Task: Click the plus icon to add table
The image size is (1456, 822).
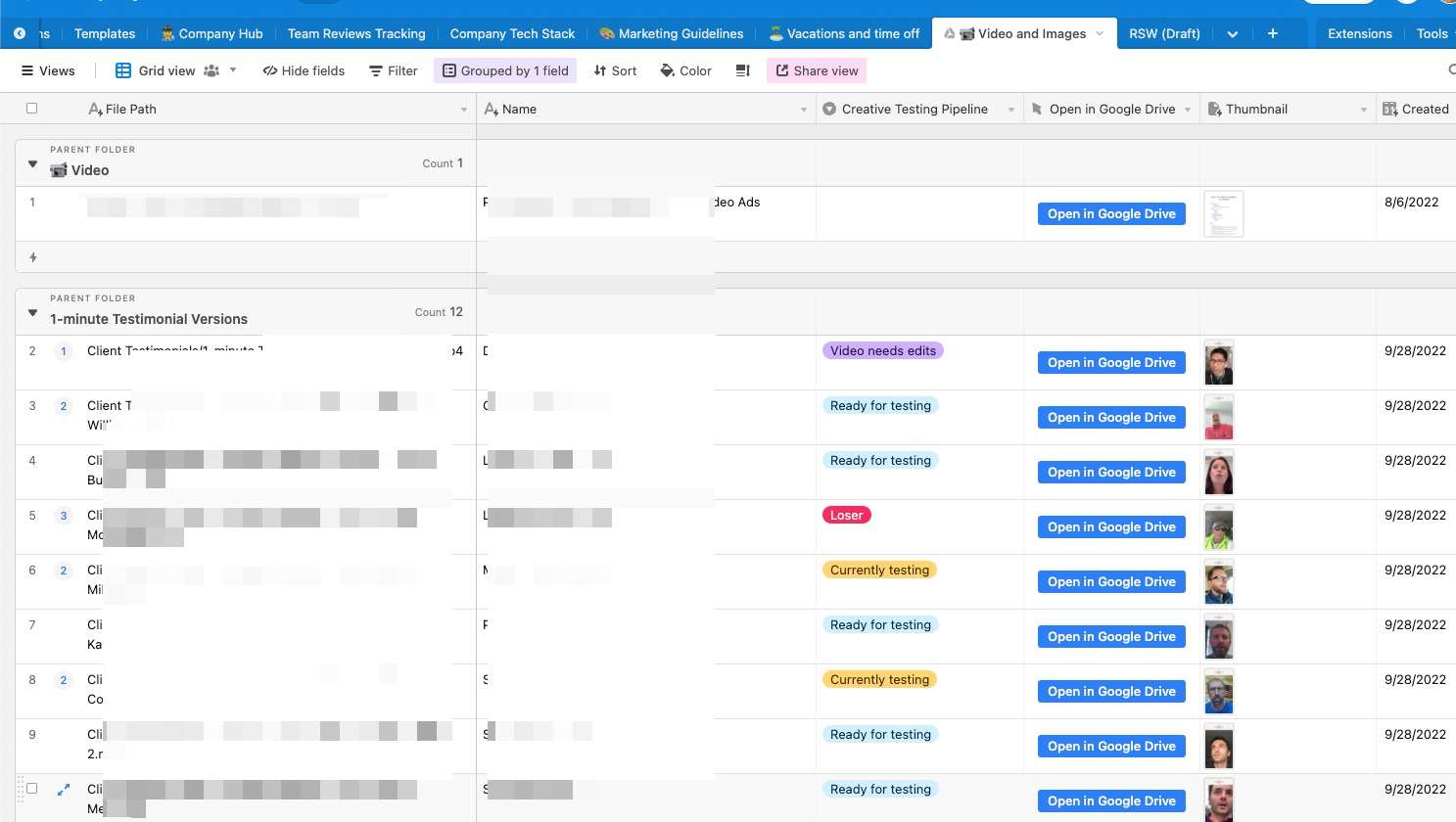Action: tap(1272, 33)
